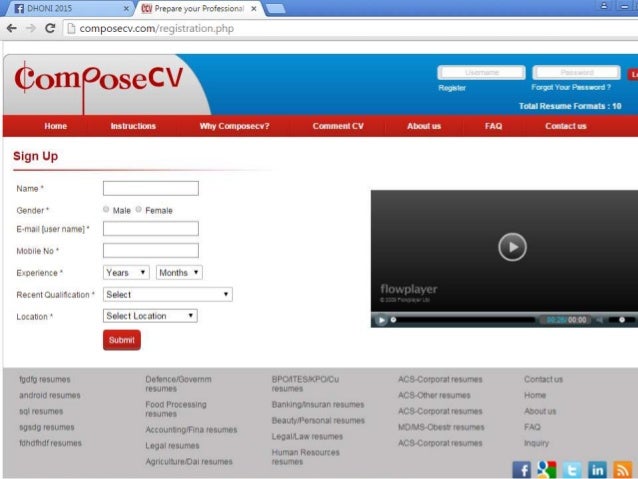Screen dimensions: 638x479
Task: Reload the page with refresh icon
Action: pos(50,28)
